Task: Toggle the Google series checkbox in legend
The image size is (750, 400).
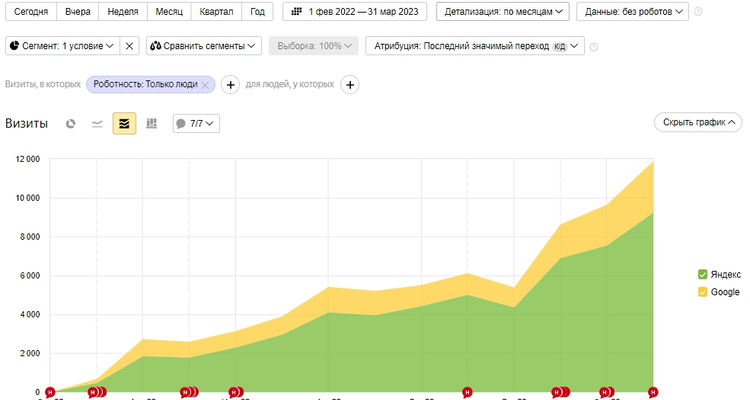Action: click(703, 292)
